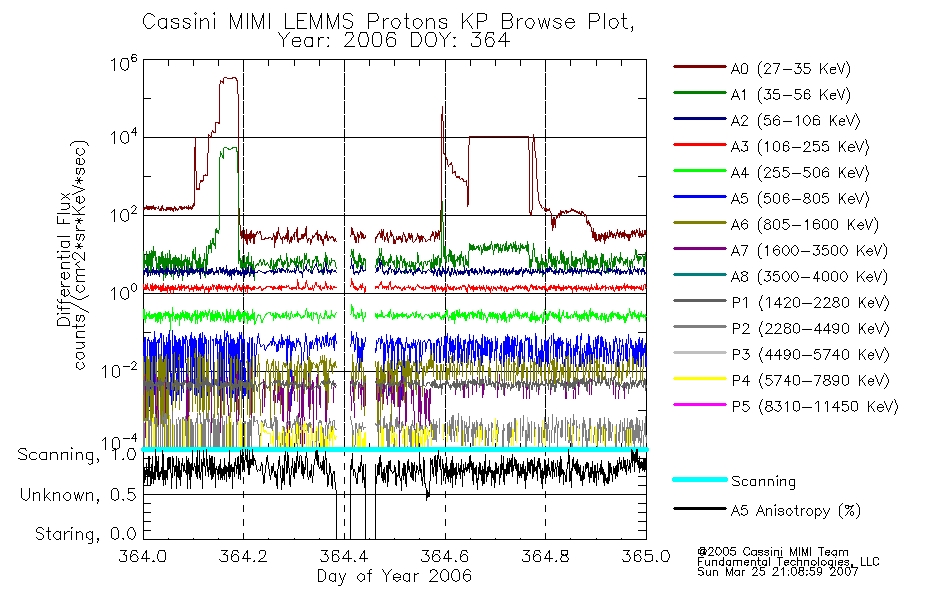Click the 'Scanning' legend label on the right
The height and width of the screenshot is (600, 950).
click(x=763, y=482)
